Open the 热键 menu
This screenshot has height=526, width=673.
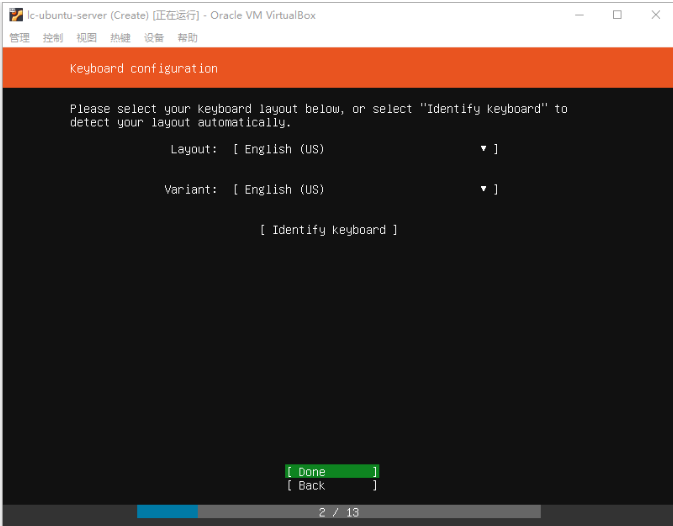(x=121, y=38)
